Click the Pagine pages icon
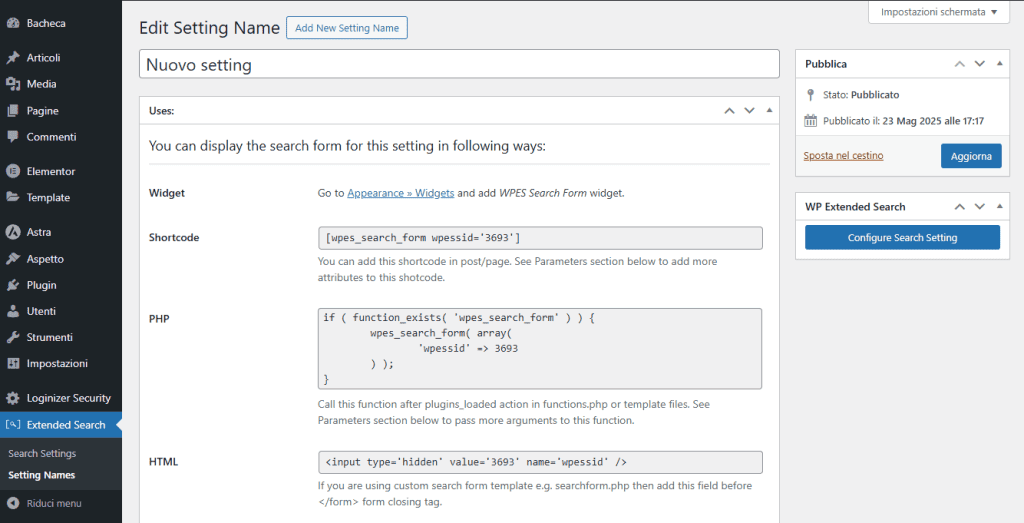1024x523 pixels. point(13,111)
